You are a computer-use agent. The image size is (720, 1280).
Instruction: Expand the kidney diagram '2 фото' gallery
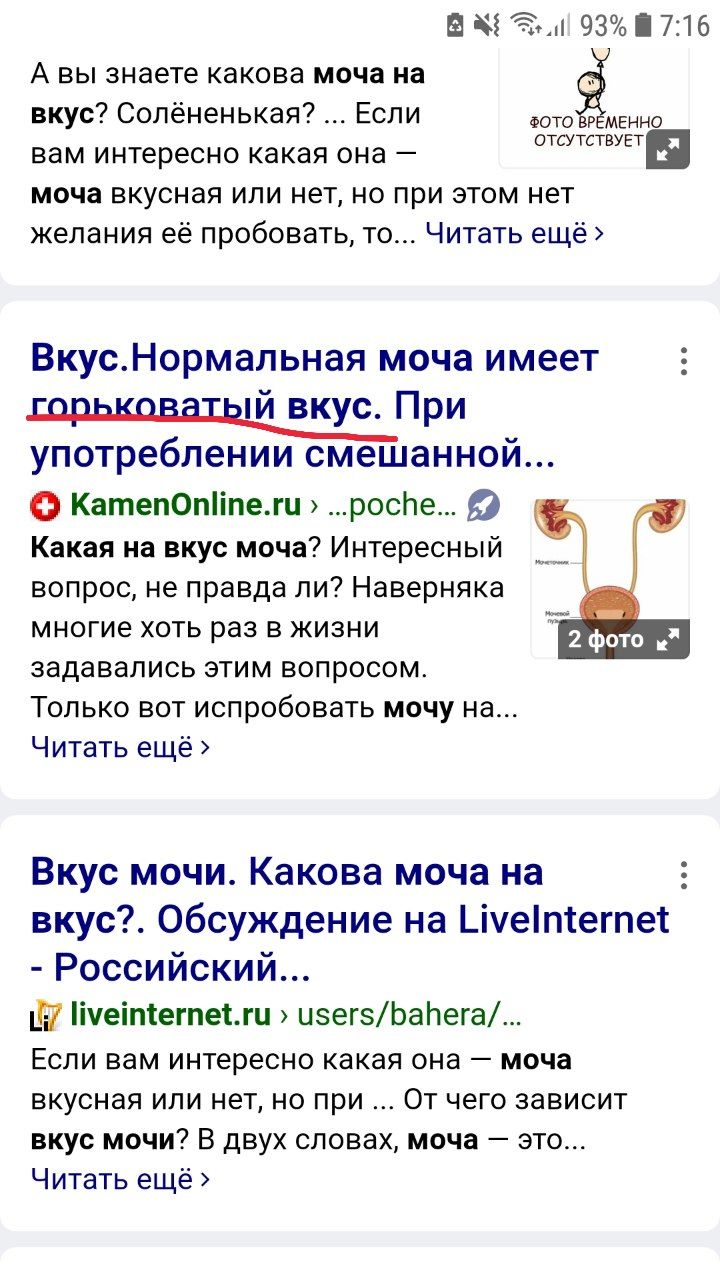(x=624, y=640)
